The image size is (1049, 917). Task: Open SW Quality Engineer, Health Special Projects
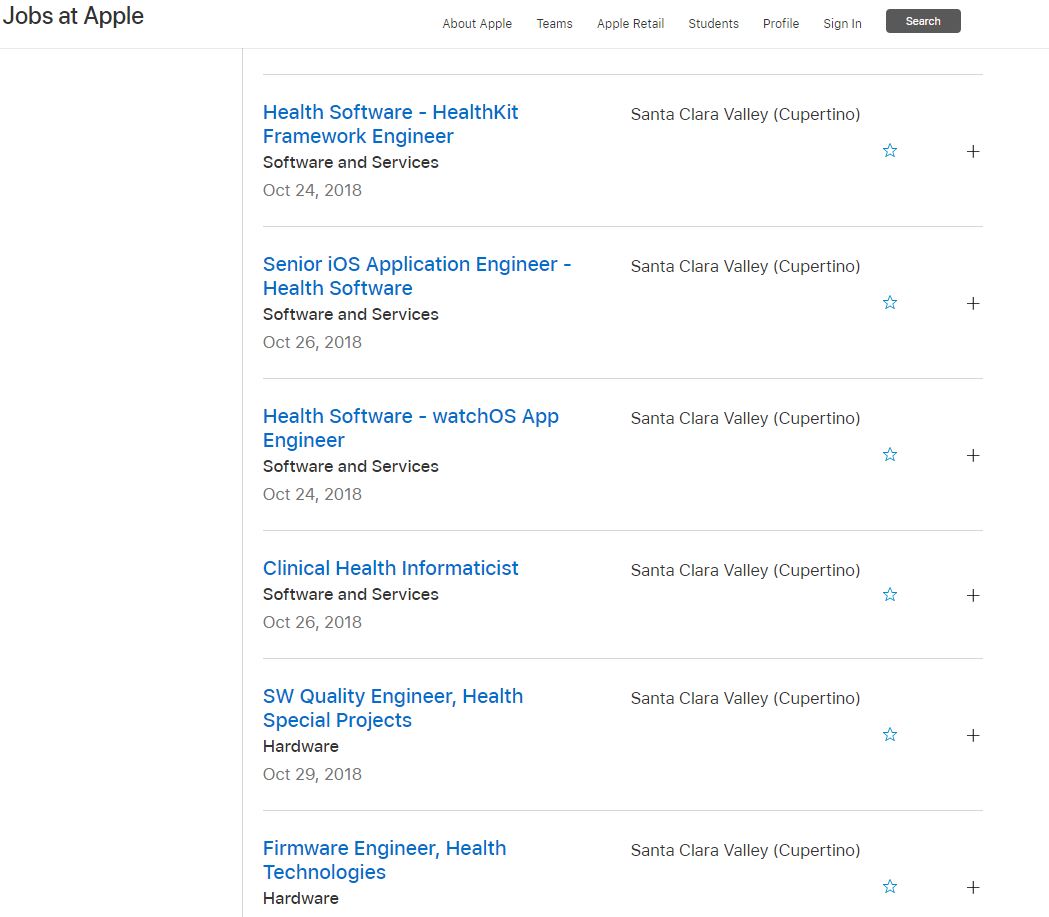(x=393, y=708)
